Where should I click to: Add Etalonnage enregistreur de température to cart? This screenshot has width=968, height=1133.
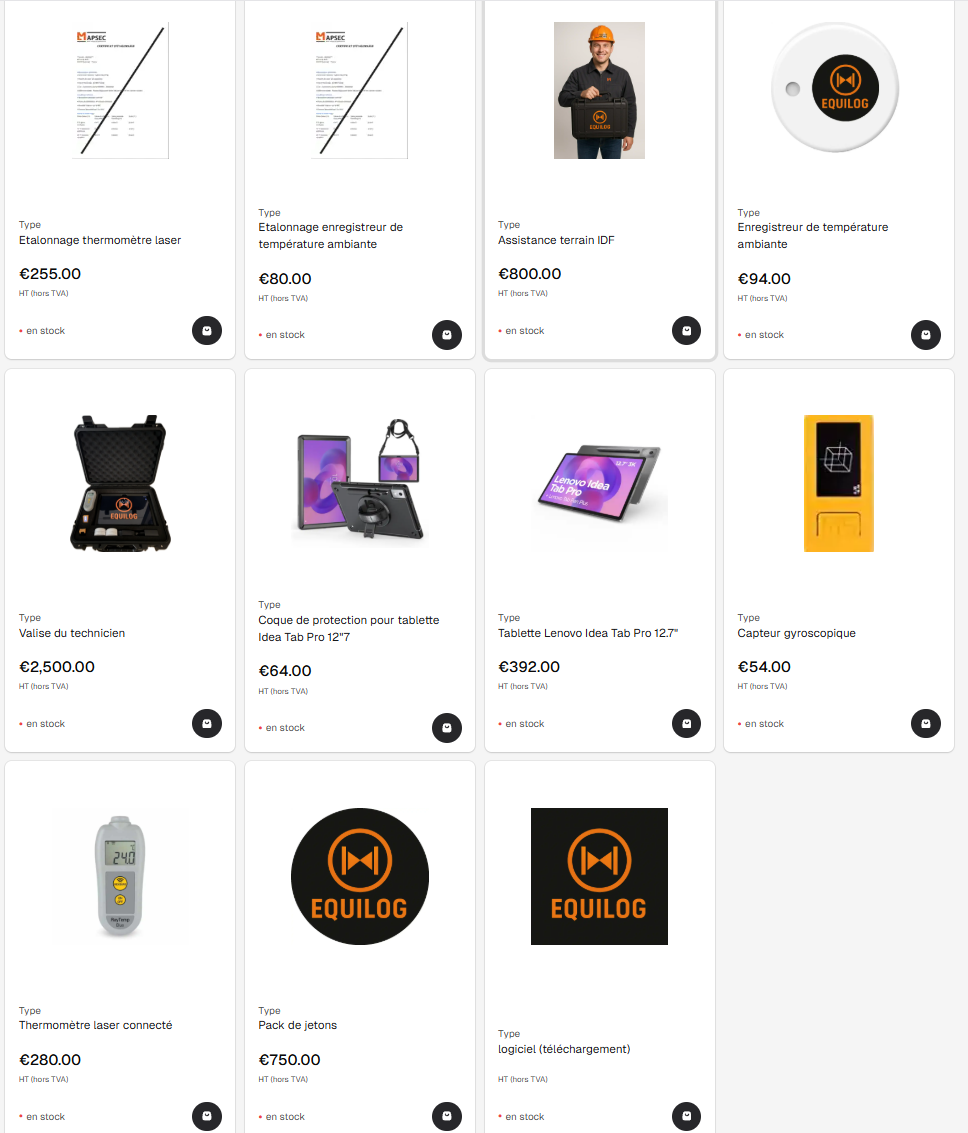point(446,335)
